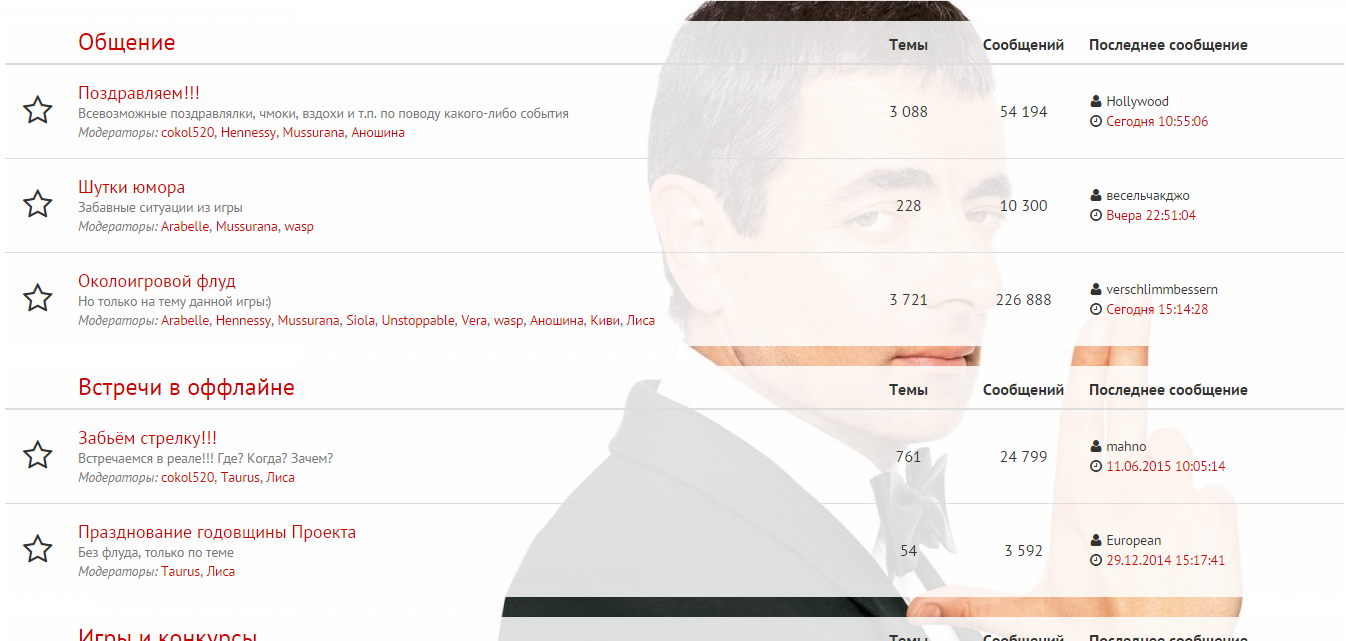This screenshot has width=1346, height=641.
Task: Toggle favorite star for Шутки юмора forum
Action: (x=37, y=204)
